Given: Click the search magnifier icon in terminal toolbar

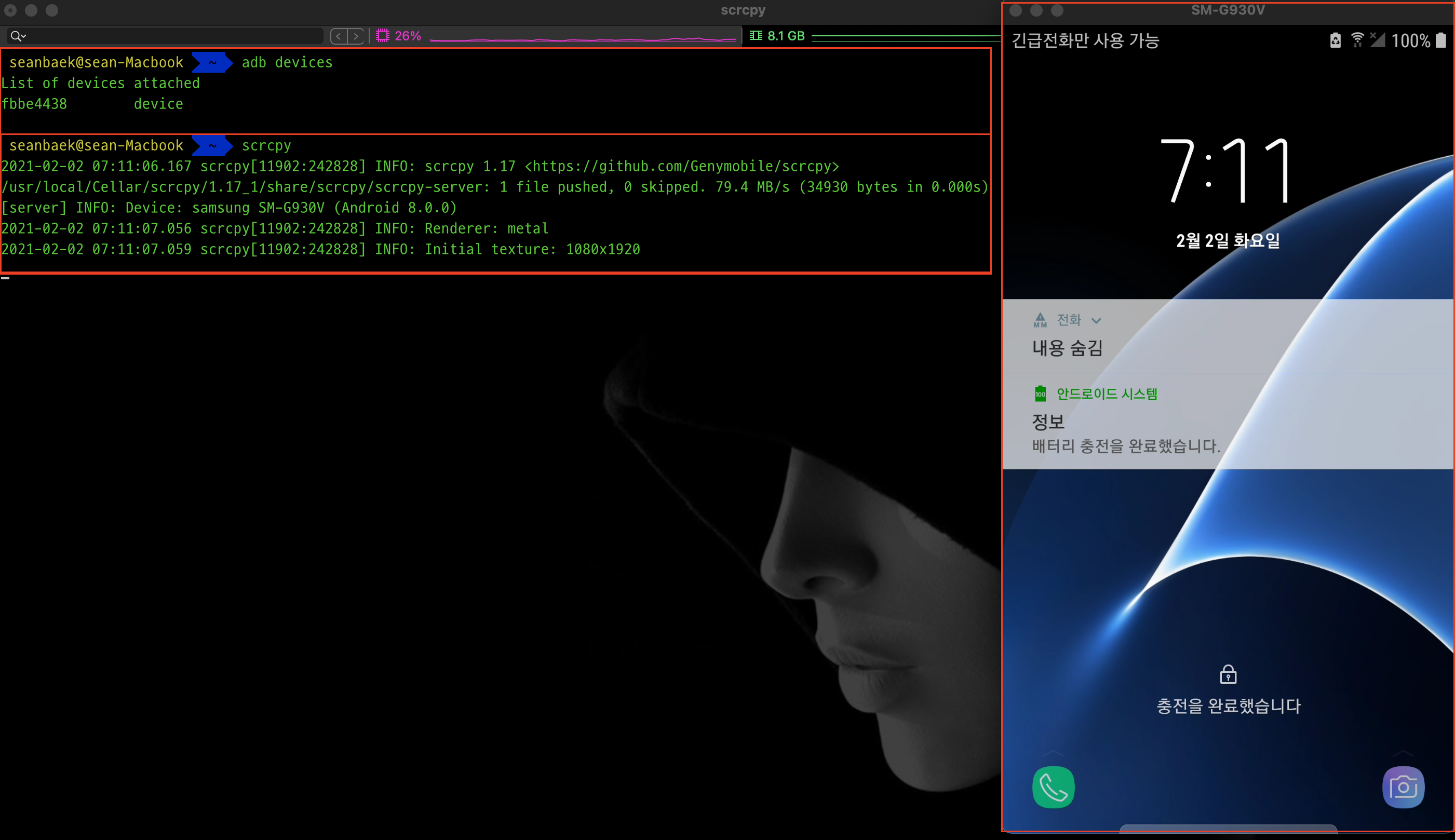Looking at the screenshot, I should (x=16, y=36).
